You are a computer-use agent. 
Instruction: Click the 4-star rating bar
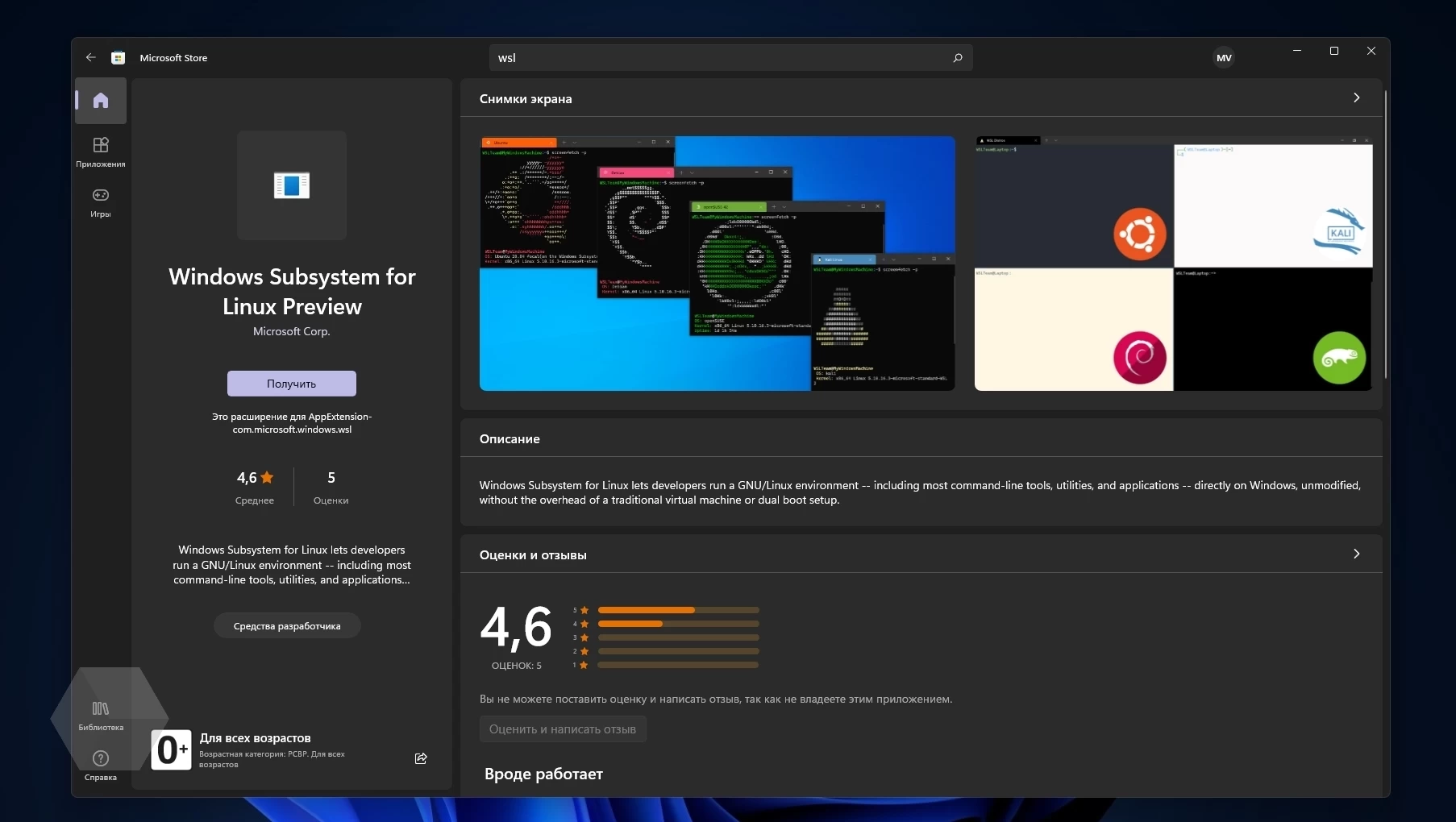tap(678, 624)
